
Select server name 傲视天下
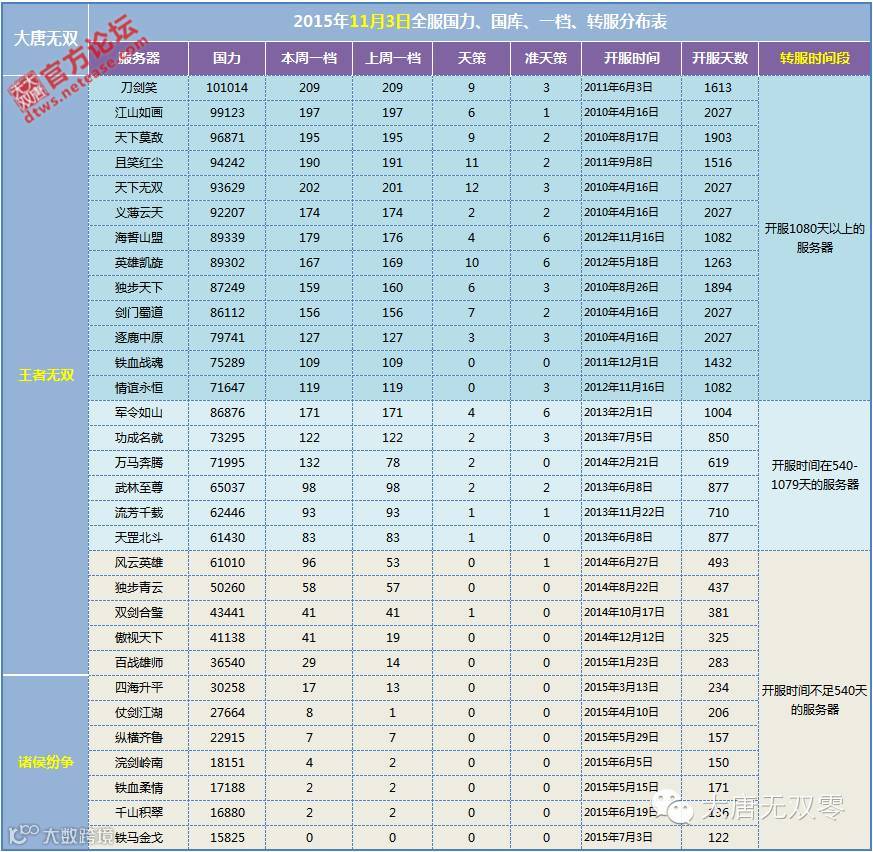pos(139,638)
